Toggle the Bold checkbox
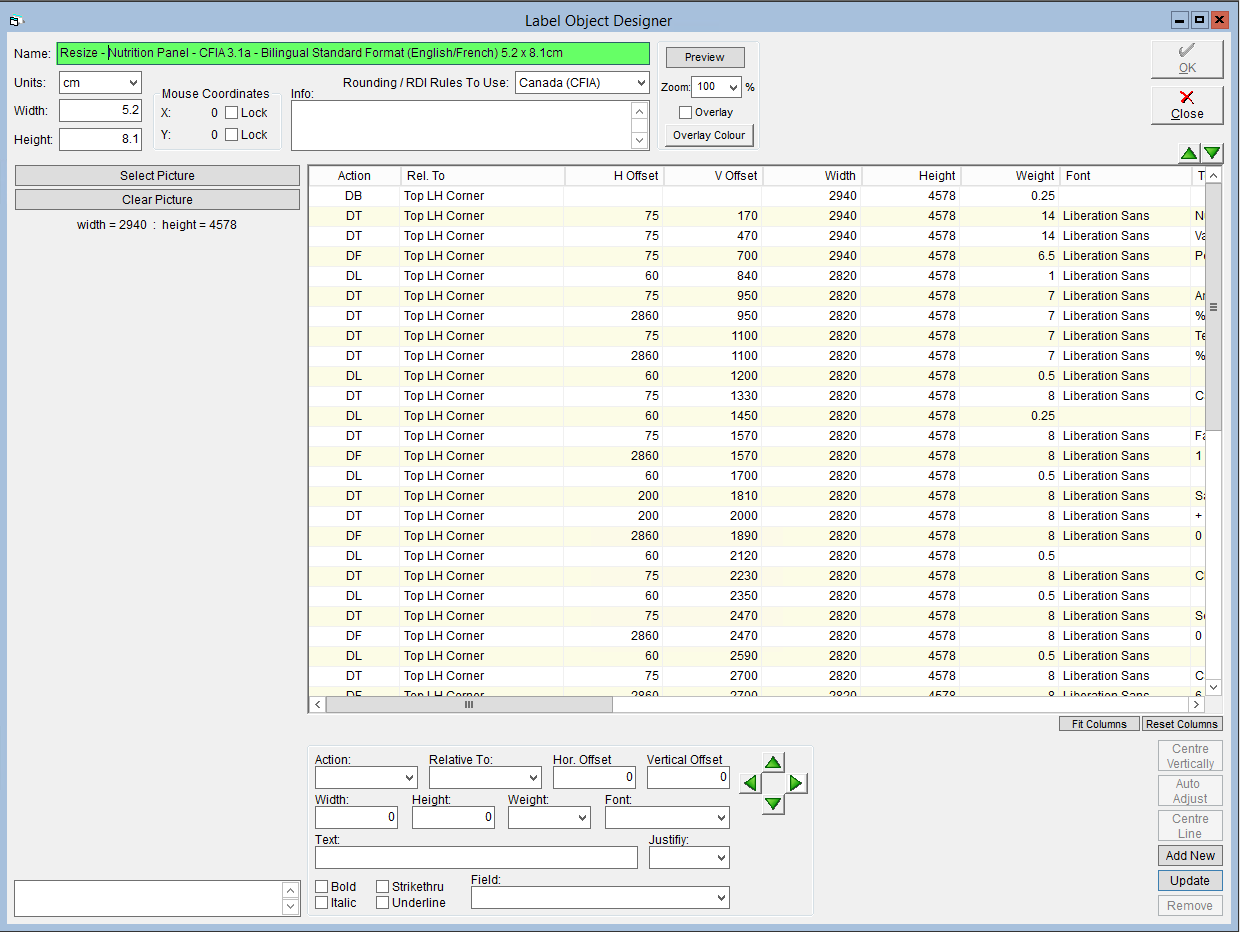 point(322,887)
